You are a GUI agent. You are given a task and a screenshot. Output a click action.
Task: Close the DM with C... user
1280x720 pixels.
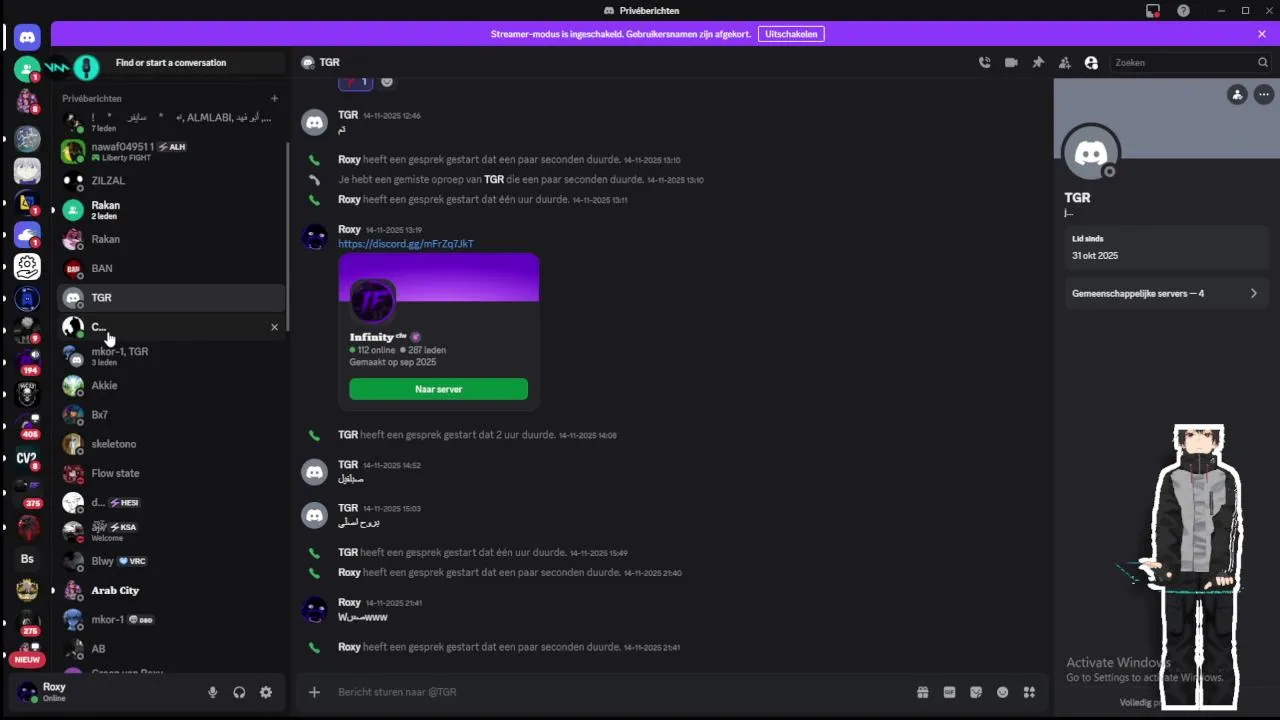[275, 327]
